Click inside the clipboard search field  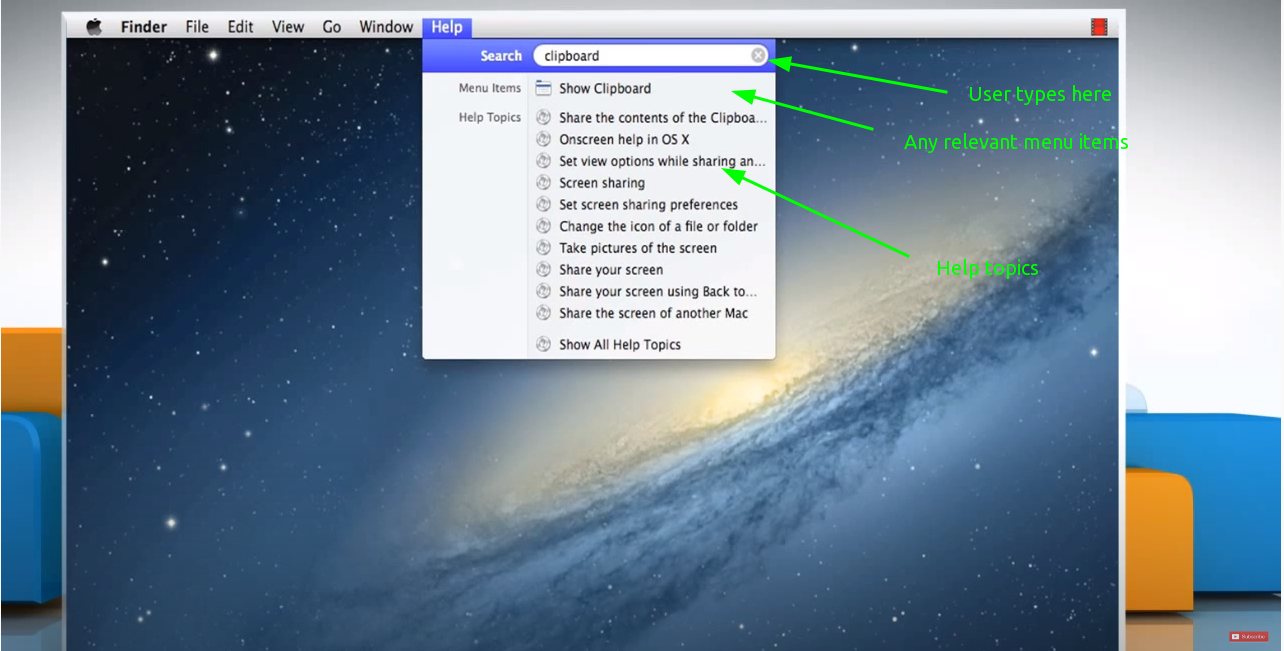tap(651, 56)
